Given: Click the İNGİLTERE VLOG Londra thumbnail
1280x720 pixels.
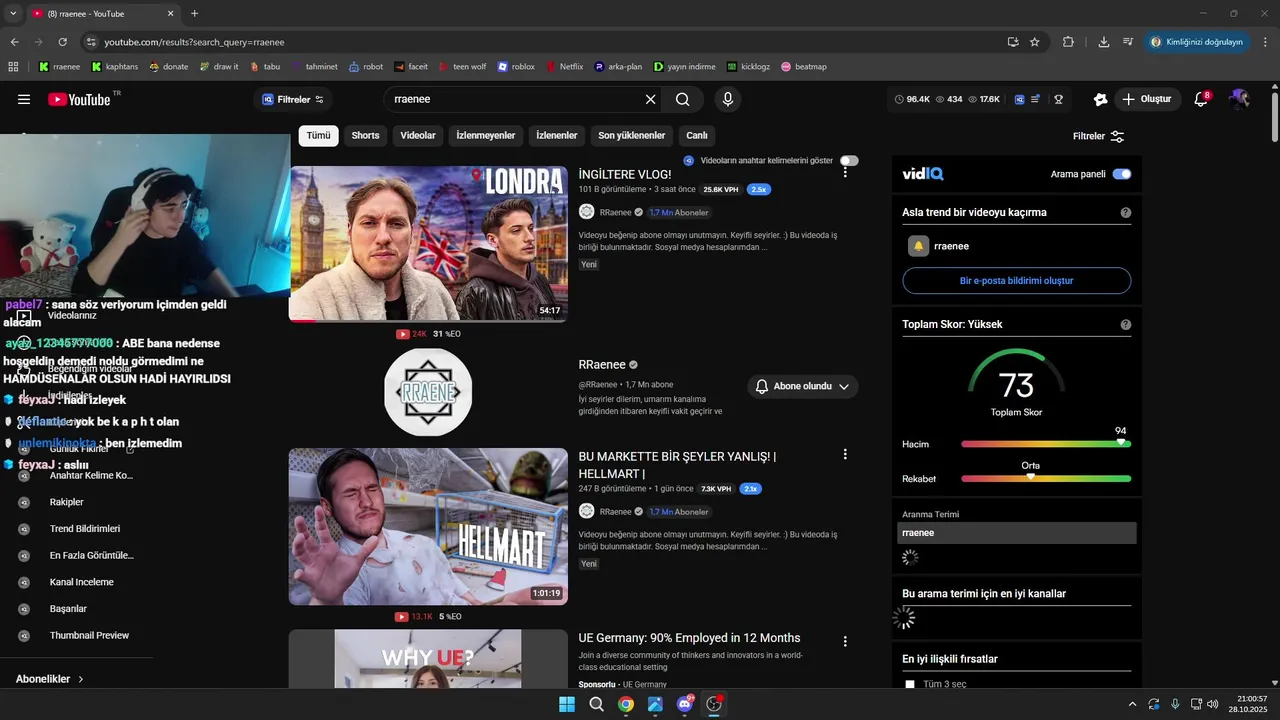Looking at the screenshot, I should click(x=428, y=243).
